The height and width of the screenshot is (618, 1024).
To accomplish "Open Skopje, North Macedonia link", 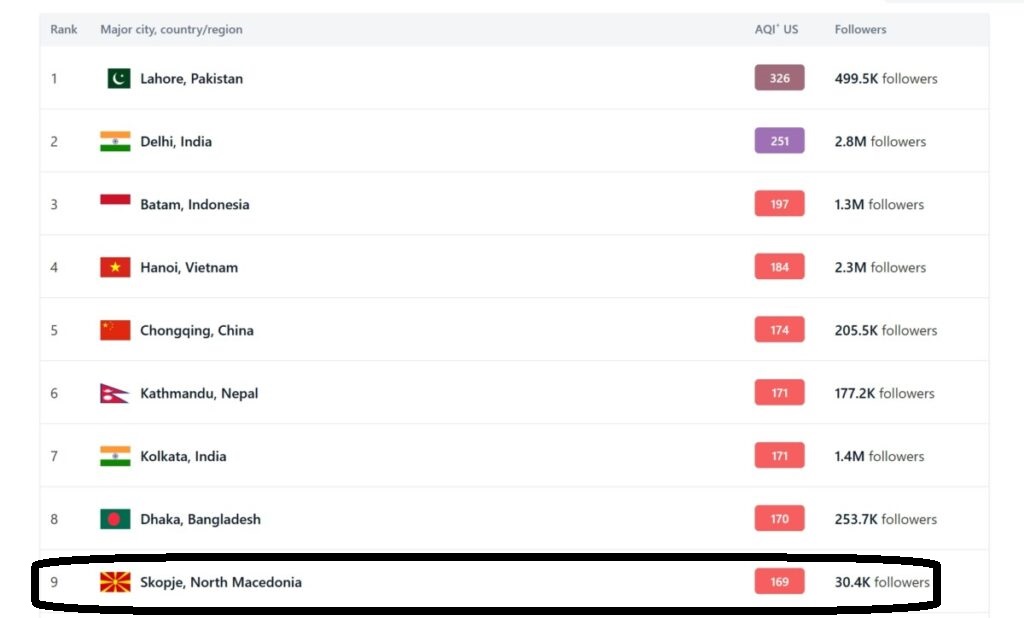I will [x=220, y=582].
